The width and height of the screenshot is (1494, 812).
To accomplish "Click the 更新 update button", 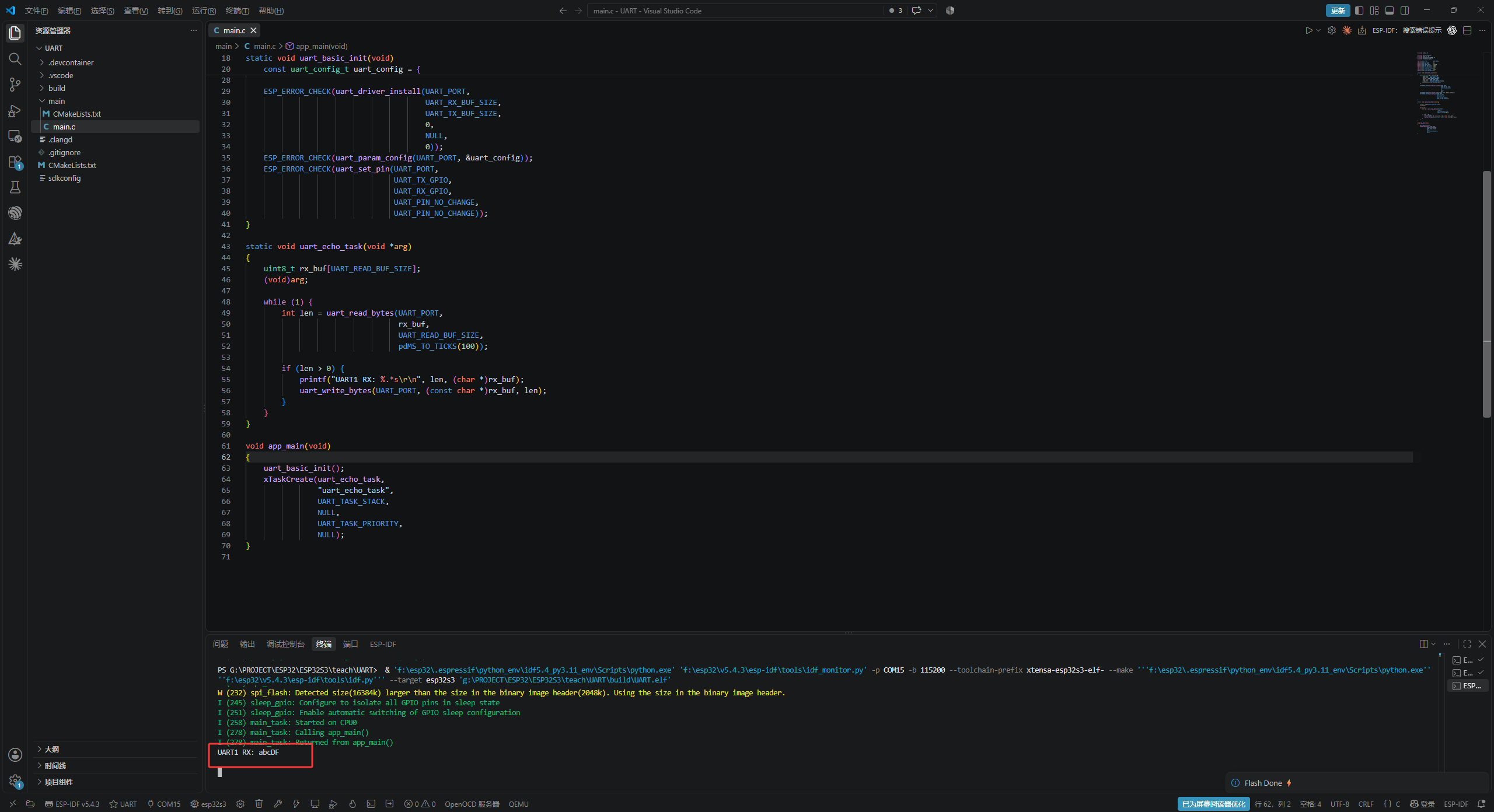I will pos(1338,10).
